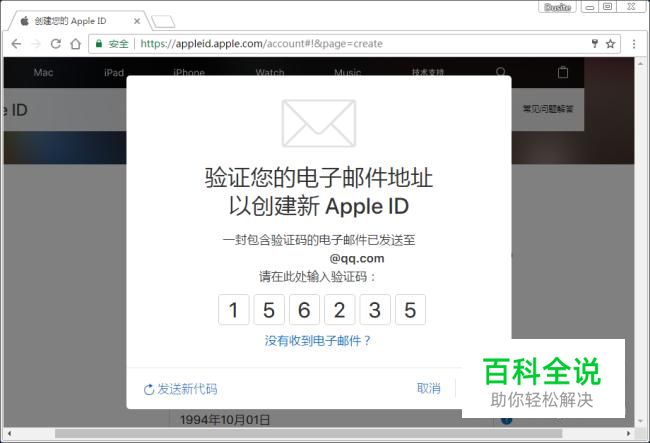This screenshot has width=650, height=443.
Task: Bookmark page with star icon
Action: coord(610,44)
